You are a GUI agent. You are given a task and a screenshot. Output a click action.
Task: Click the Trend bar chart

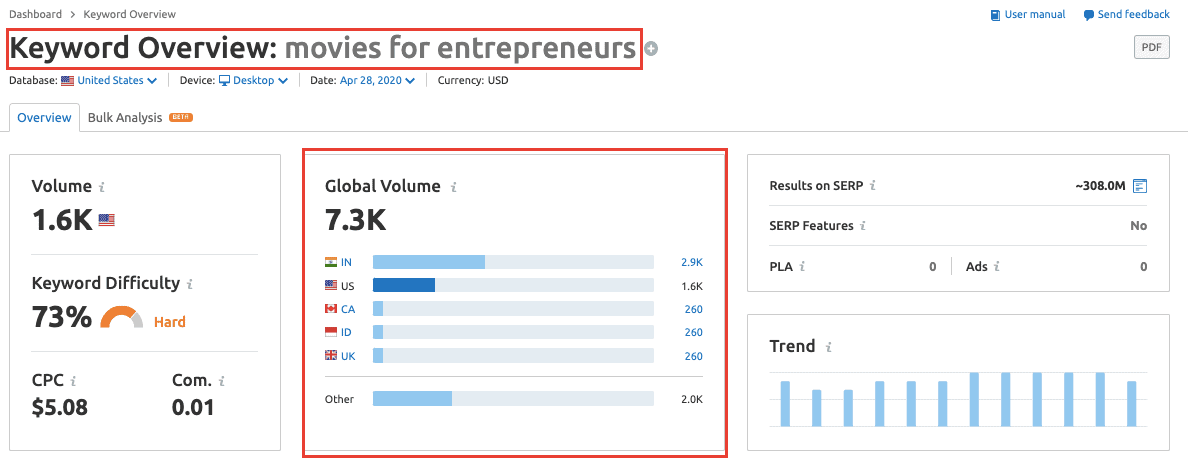[x=958, y=399]
